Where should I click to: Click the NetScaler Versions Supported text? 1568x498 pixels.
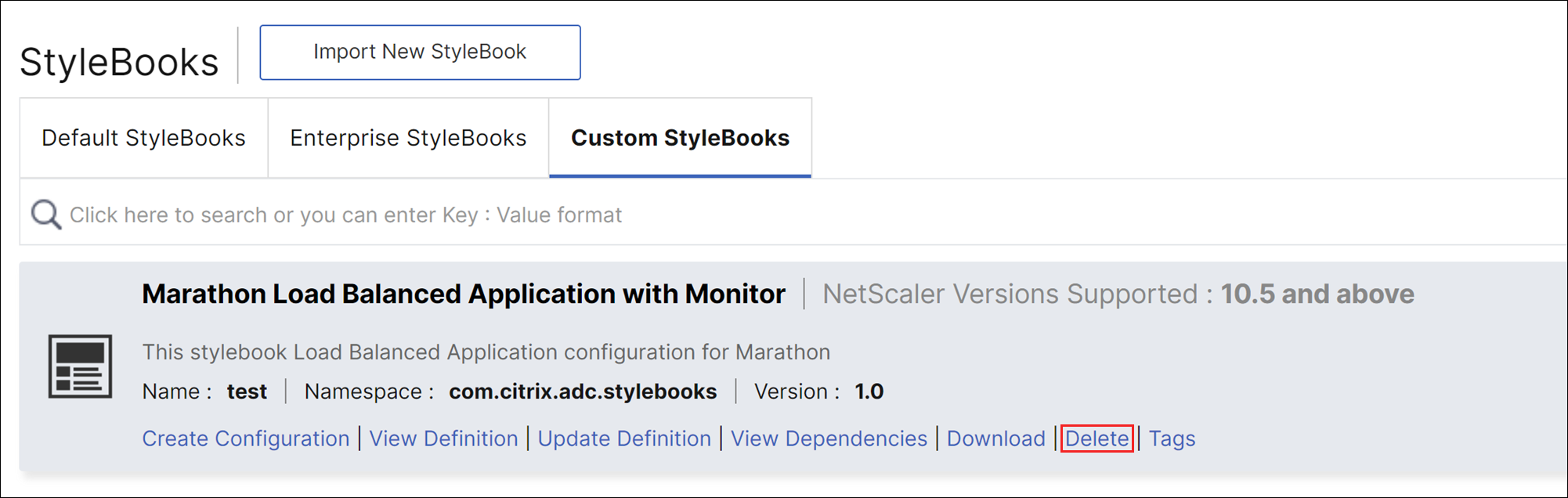coord(1118,294)
